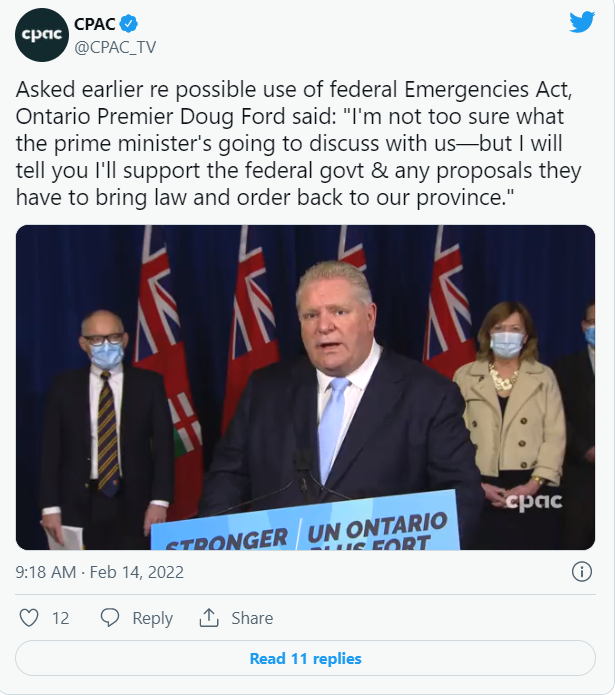
Task: Open the @CPAC_TV handle link
Action: [115, 47]
